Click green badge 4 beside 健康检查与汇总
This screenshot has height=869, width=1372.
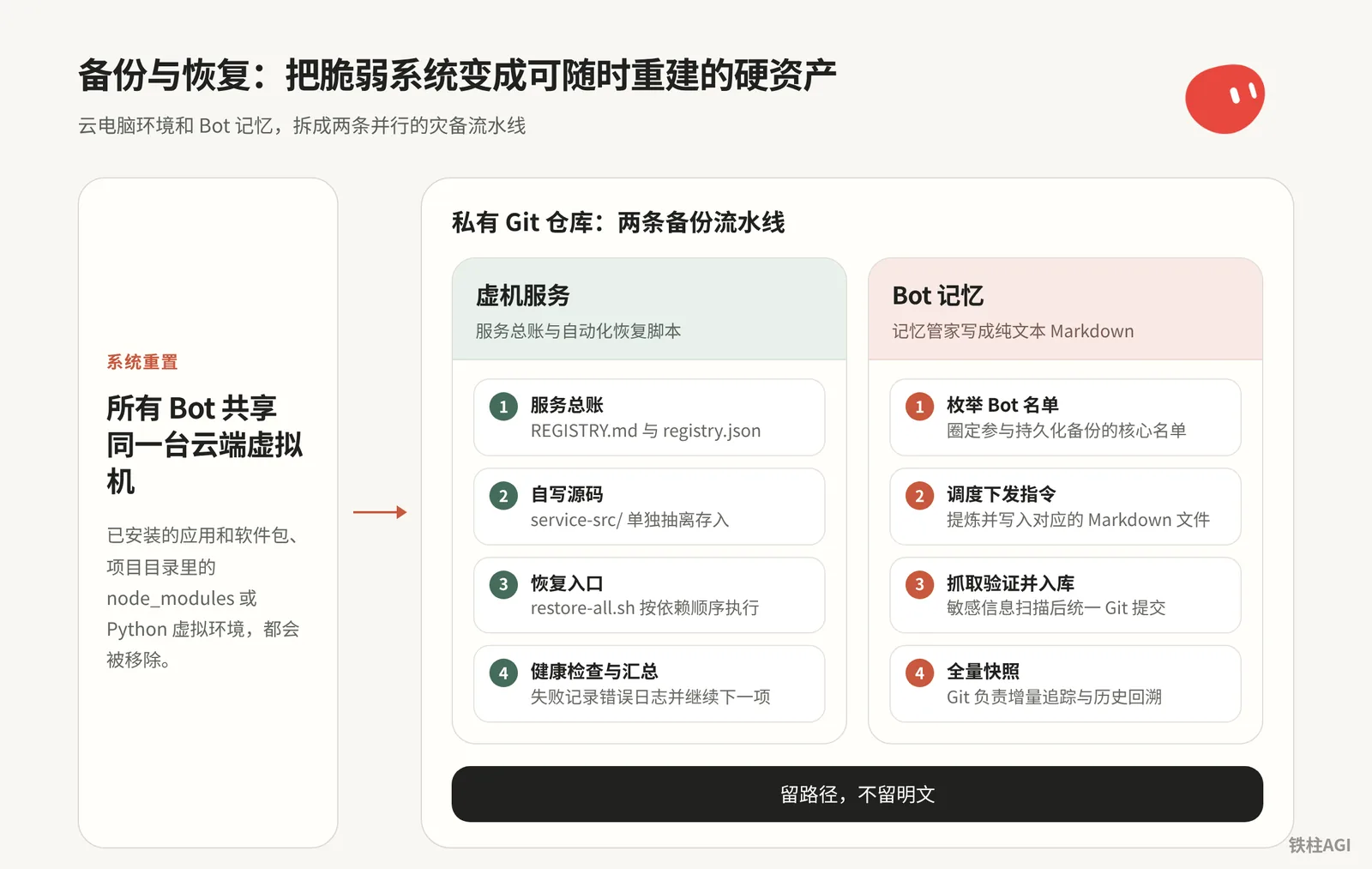click(x=503, y=673)
